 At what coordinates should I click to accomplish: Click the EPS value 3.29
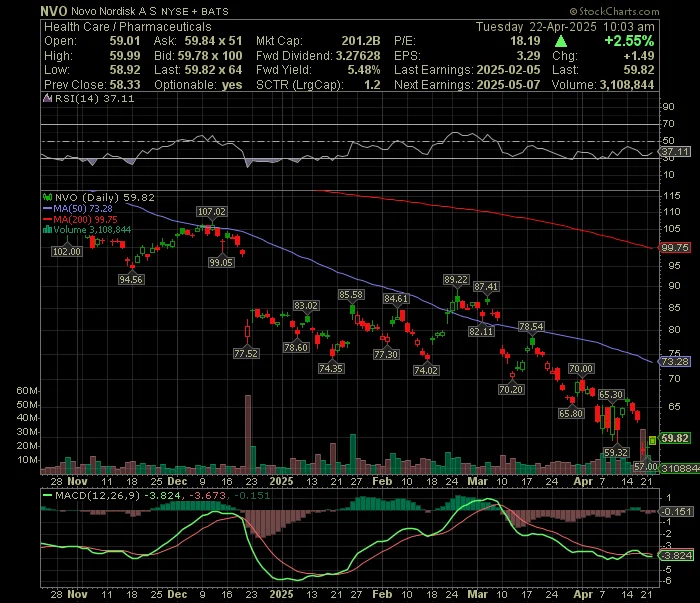[x=528, y=56]
